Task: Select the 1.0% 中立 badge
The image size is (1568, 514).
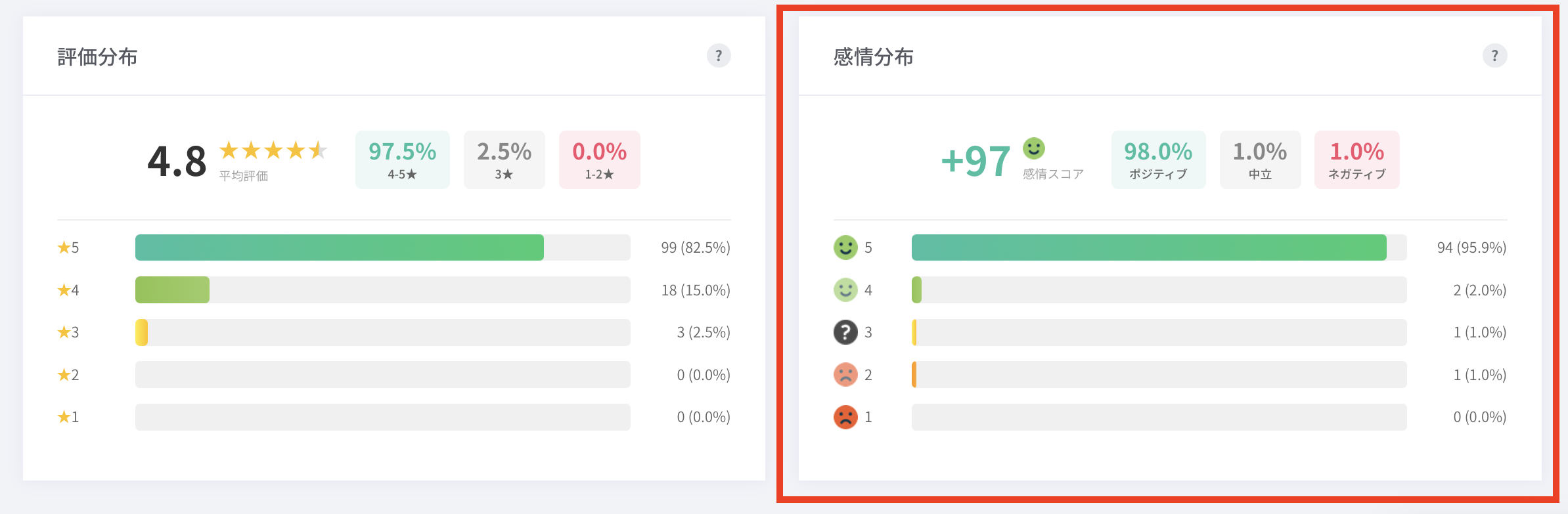Action: pyautogui.click(x=1260, y=160)
